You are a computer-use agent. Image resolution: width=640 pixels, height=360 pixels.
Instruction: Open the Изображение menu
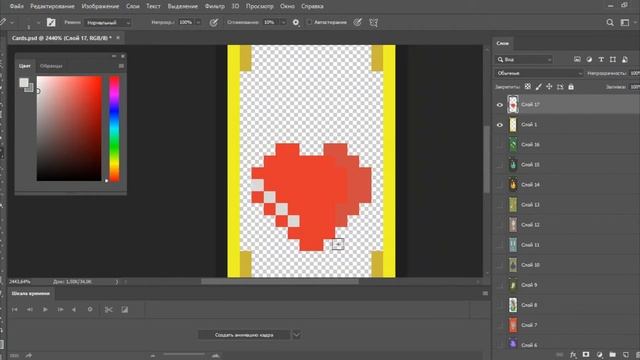pyautogui.click(x=100, y=6)
